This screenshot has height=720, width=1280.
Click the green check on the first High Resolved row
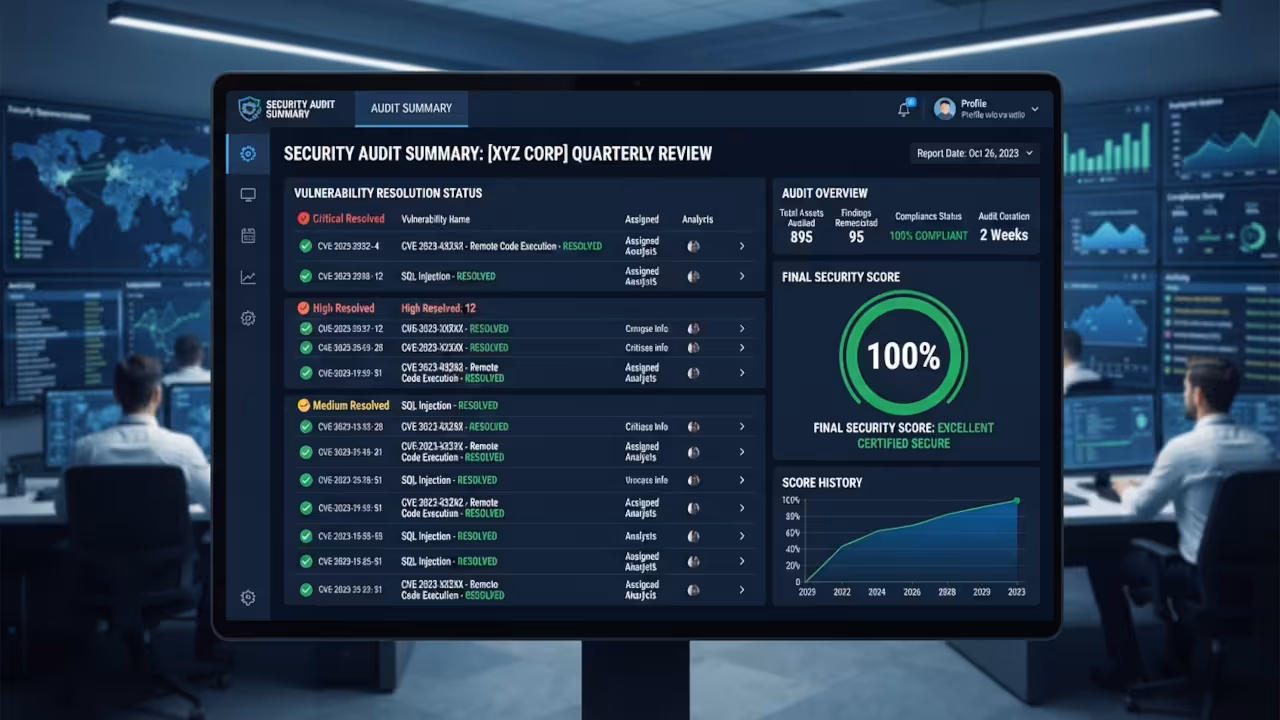pos(305,328)
